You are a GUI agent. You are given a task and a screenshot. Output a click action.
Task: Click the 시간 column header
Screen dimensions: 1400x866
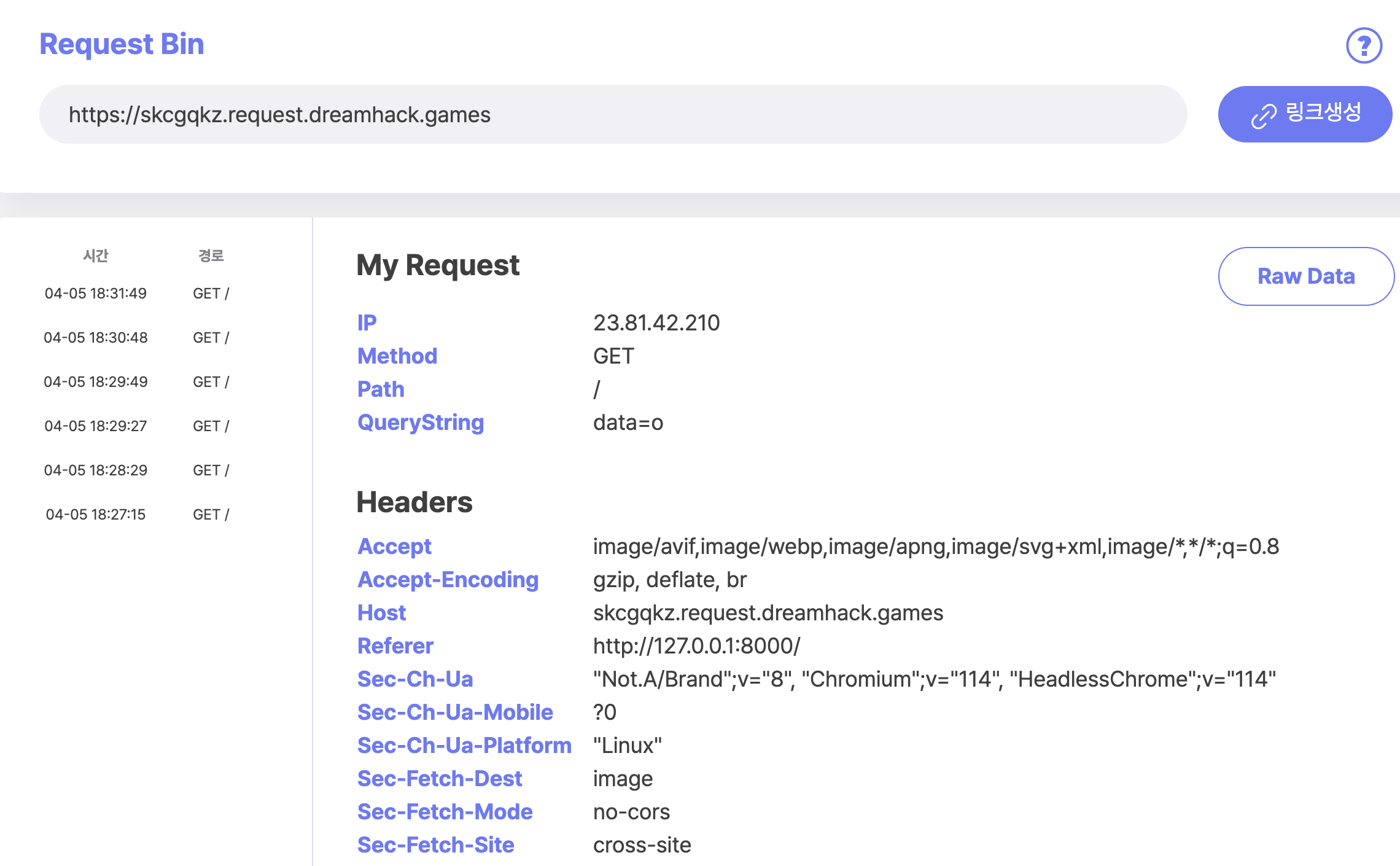[96, 256]
